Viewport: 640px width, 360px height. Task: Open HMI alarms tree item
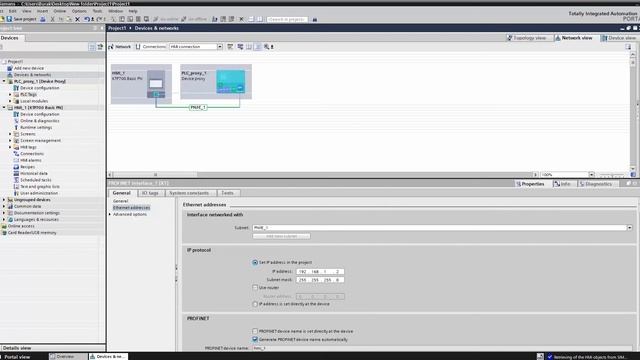click(31, 160)
